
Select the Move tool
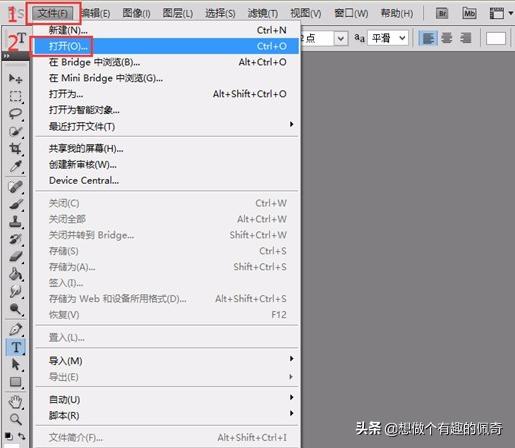15,79
